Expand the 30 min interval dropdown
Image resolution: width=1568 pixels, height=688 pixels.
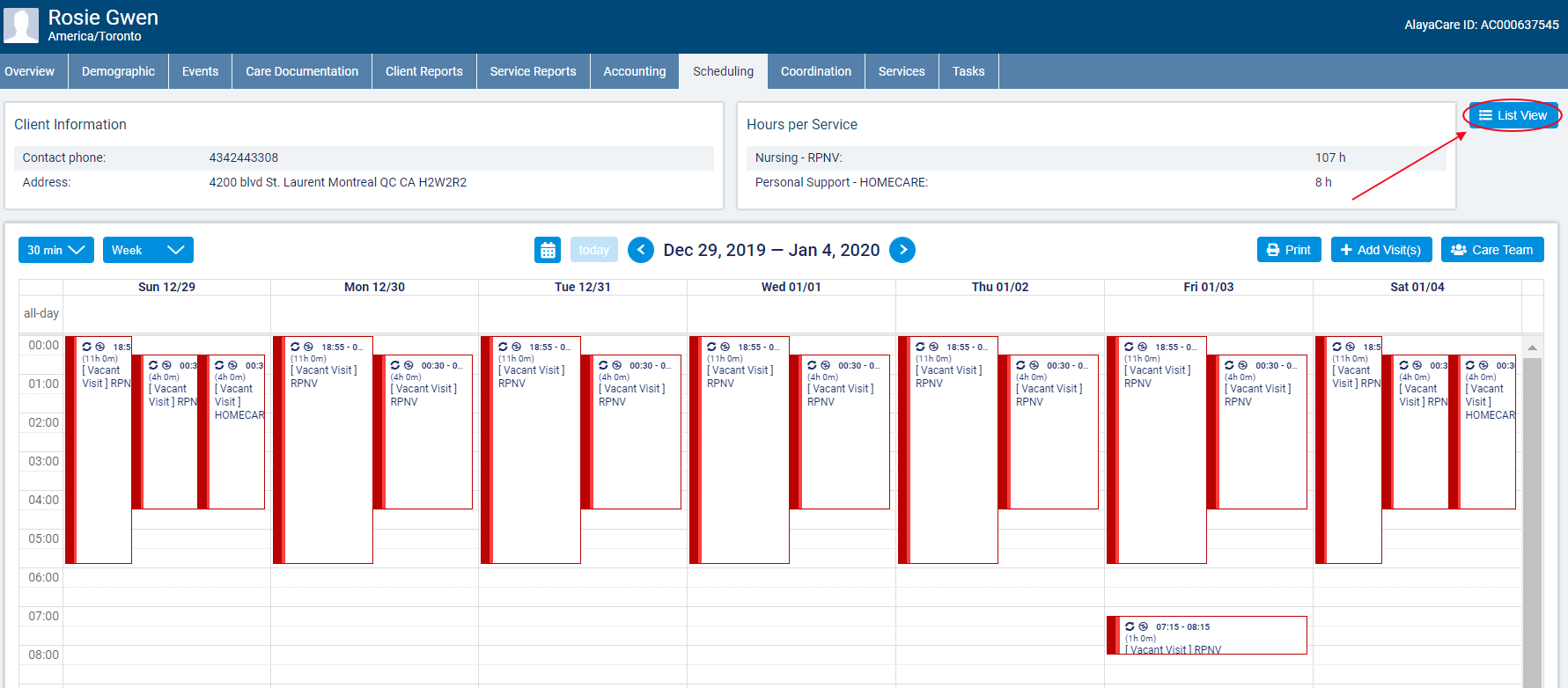(55, 250)
